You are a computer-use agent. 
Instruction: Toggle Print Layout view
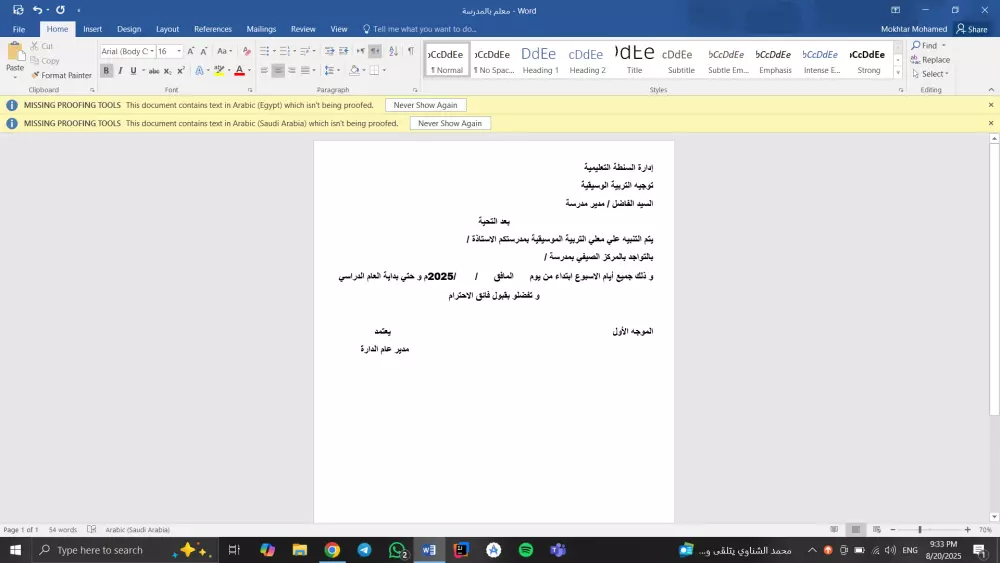point(856,529)
